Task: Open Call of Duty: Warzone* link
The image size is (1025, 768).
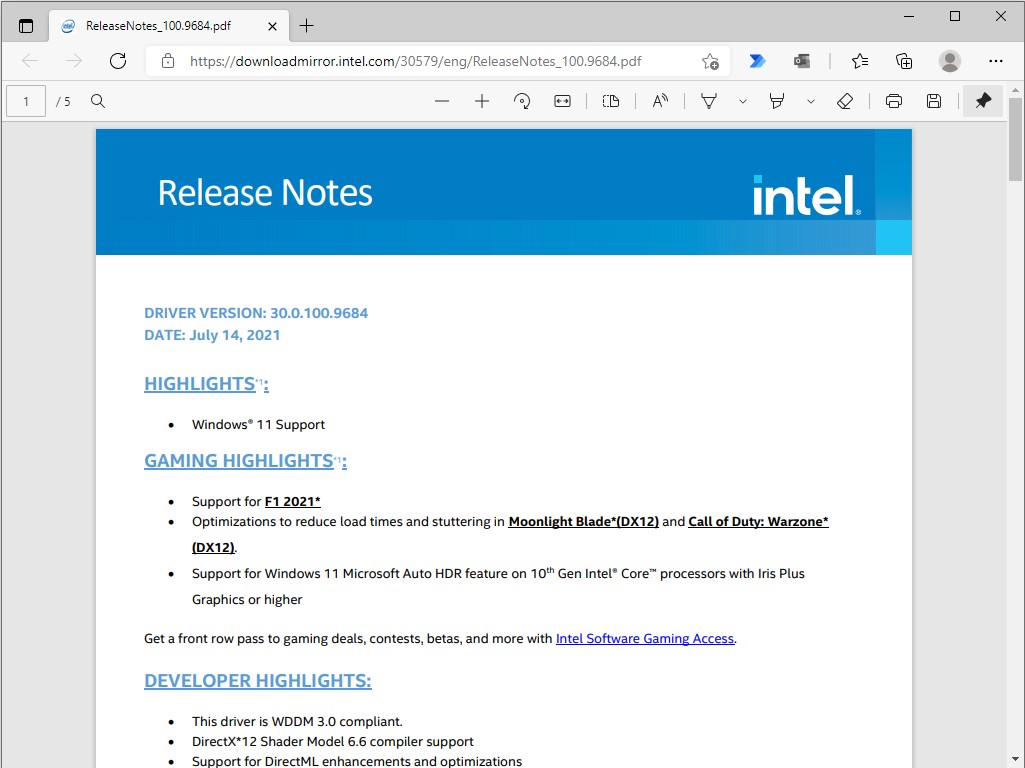Action: pos(758,522)
